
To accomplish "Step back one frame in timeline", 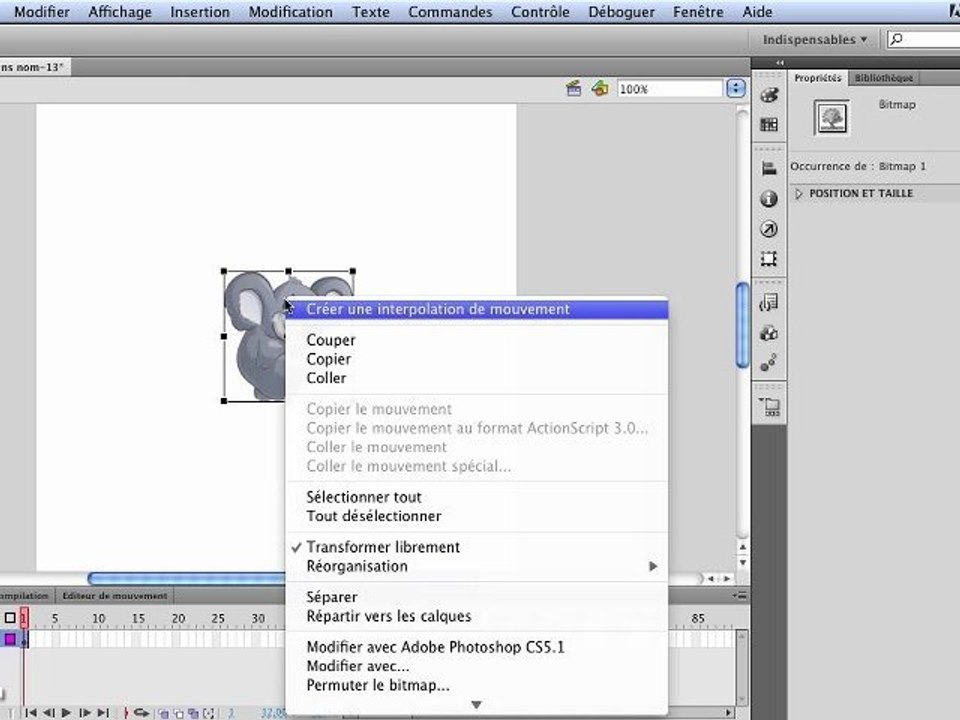I will click(49, 713).
